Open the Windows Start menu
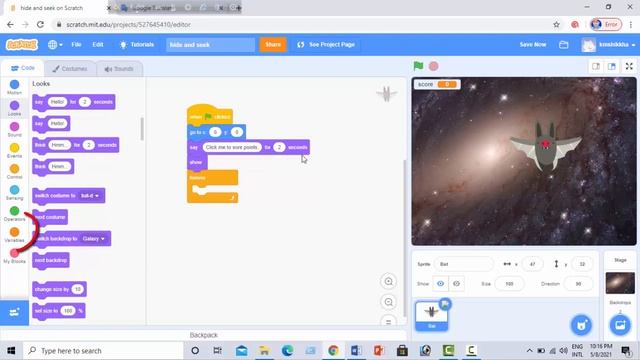The height and width of the screenshot is (360, 640). (x=11, y=351)
